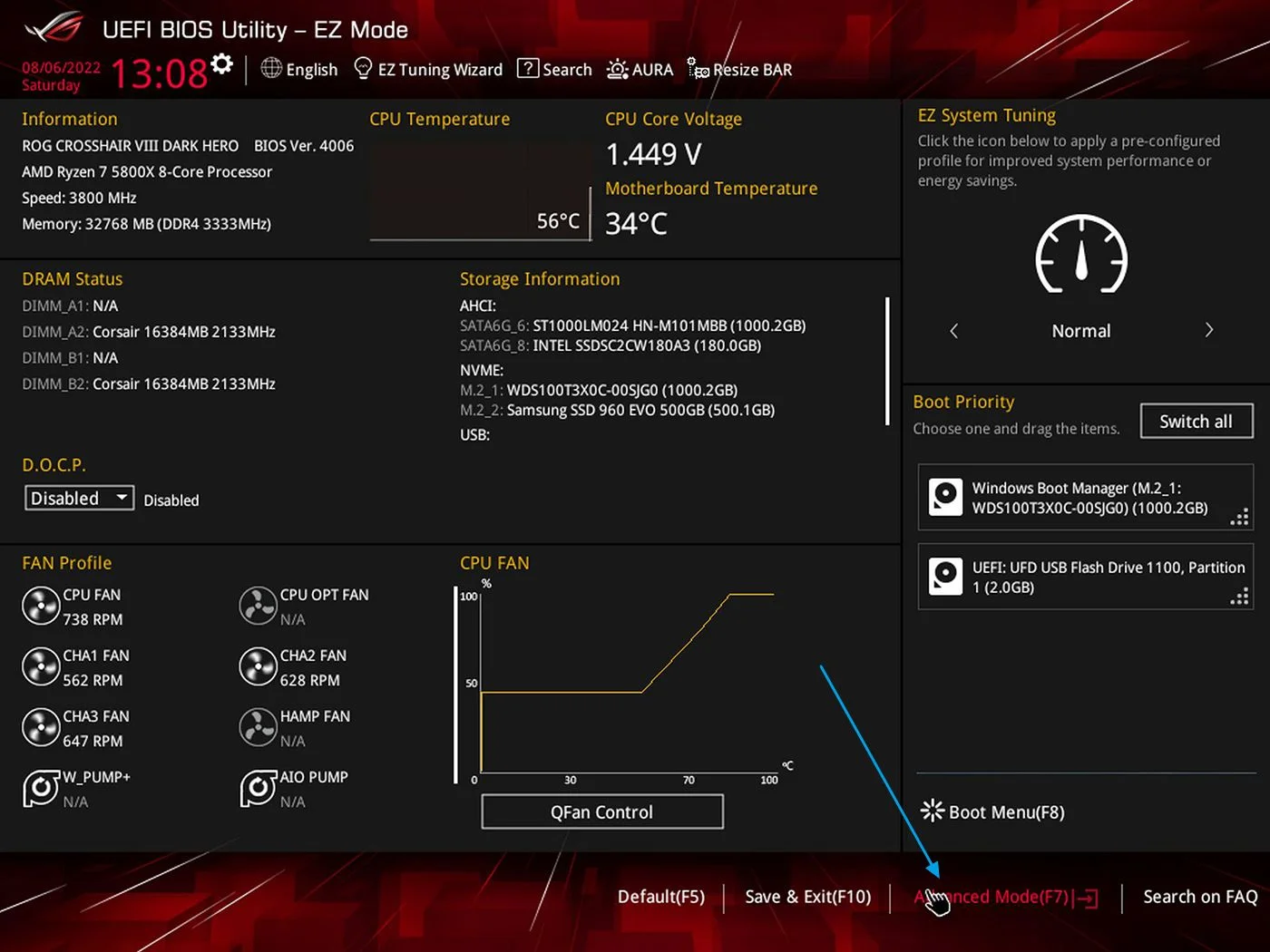The width and height of the screenshot is (1270, 952).
Task: Select the CHA1 FAN icon
Action: pos(41,667)
